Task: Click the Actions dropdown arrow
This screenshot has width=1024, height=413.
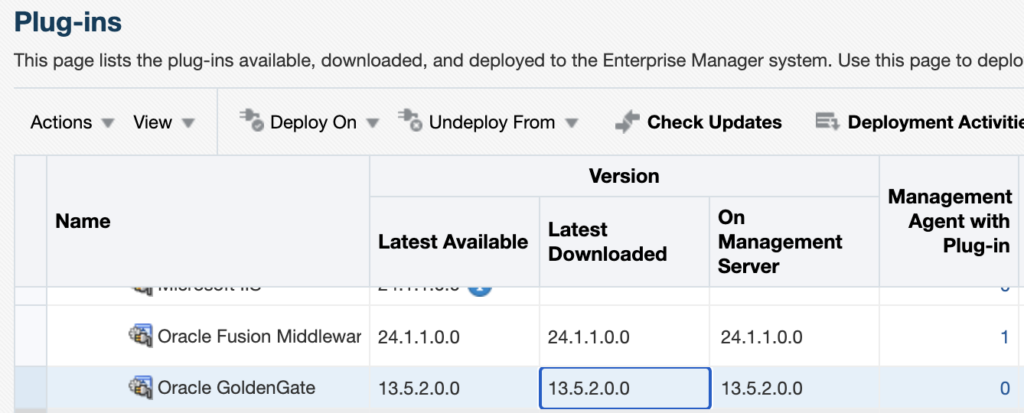Action: pyautogui.click(x=108, y=123)
